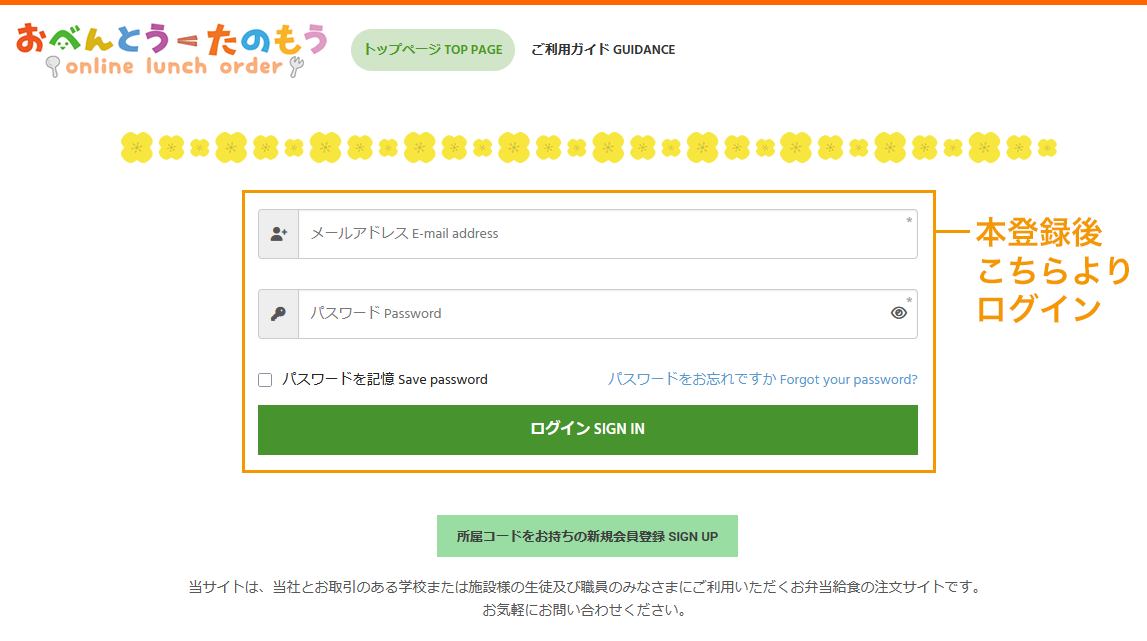Click the fork icon in the logo
Image resolution: width=1147 pixels, height=641 pixels.
coord(295,67)
